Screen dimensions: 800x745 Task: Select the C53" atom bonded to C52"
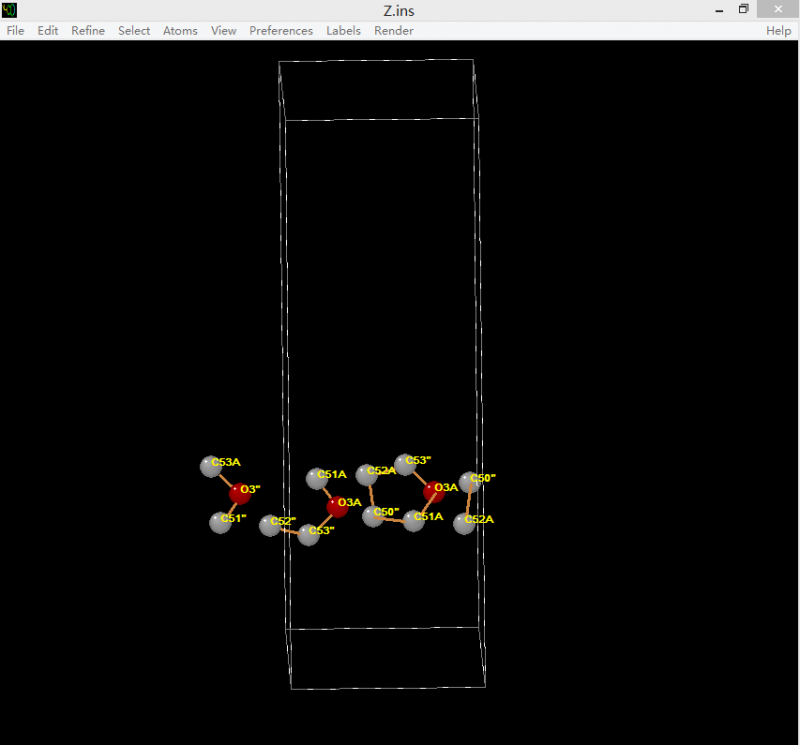click(x=309, y=535)
